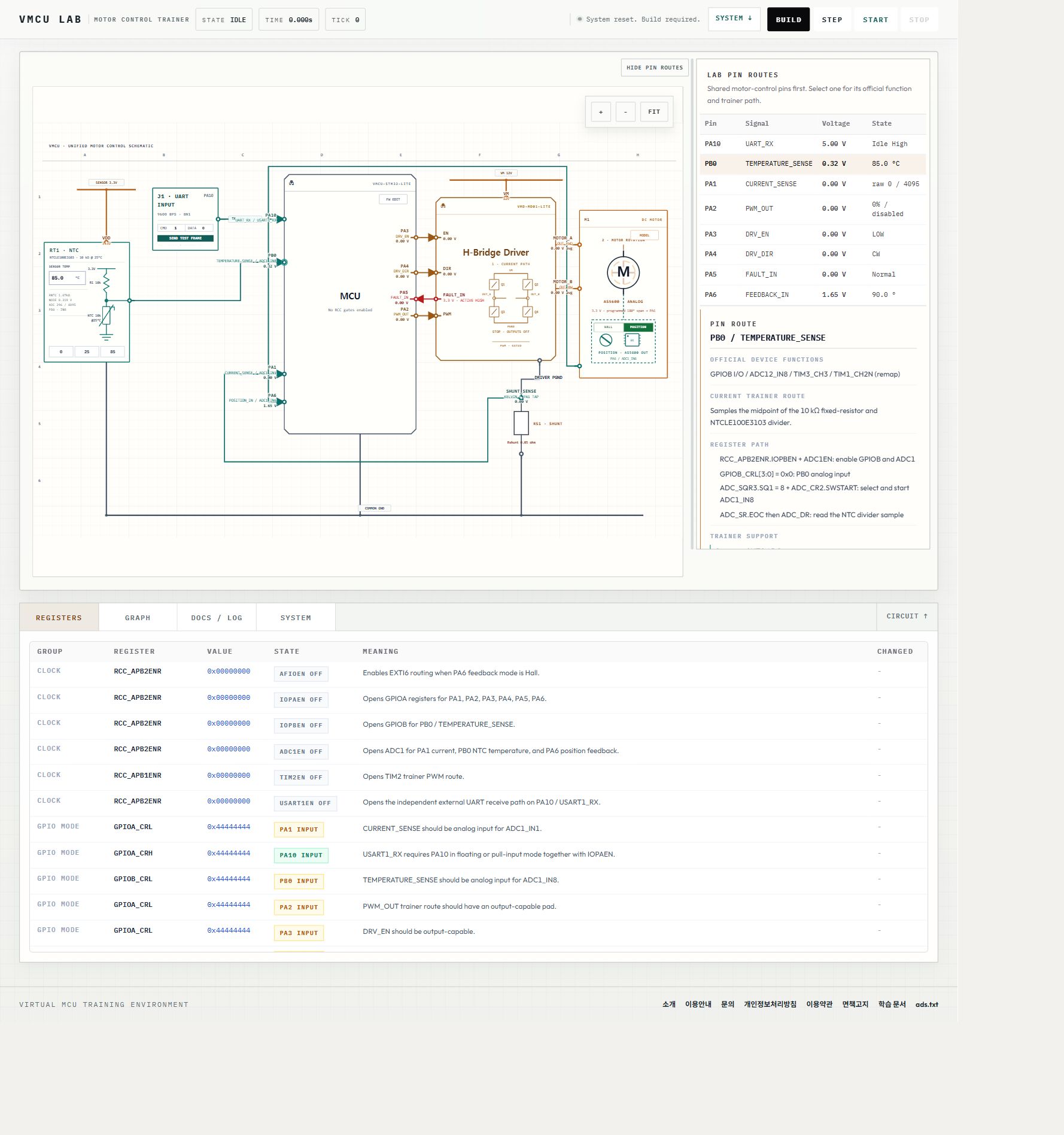Click the STEP button
This screenshot has height=1135, width=1064.
click(832, 19)
